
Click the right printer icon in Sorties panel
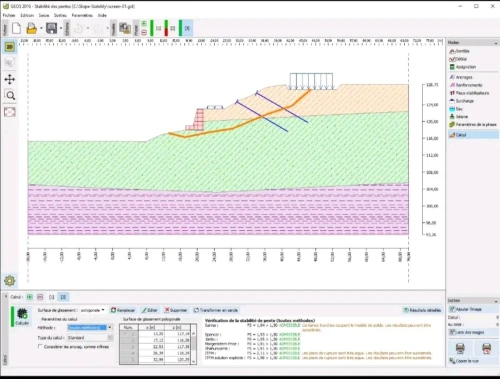486,348
